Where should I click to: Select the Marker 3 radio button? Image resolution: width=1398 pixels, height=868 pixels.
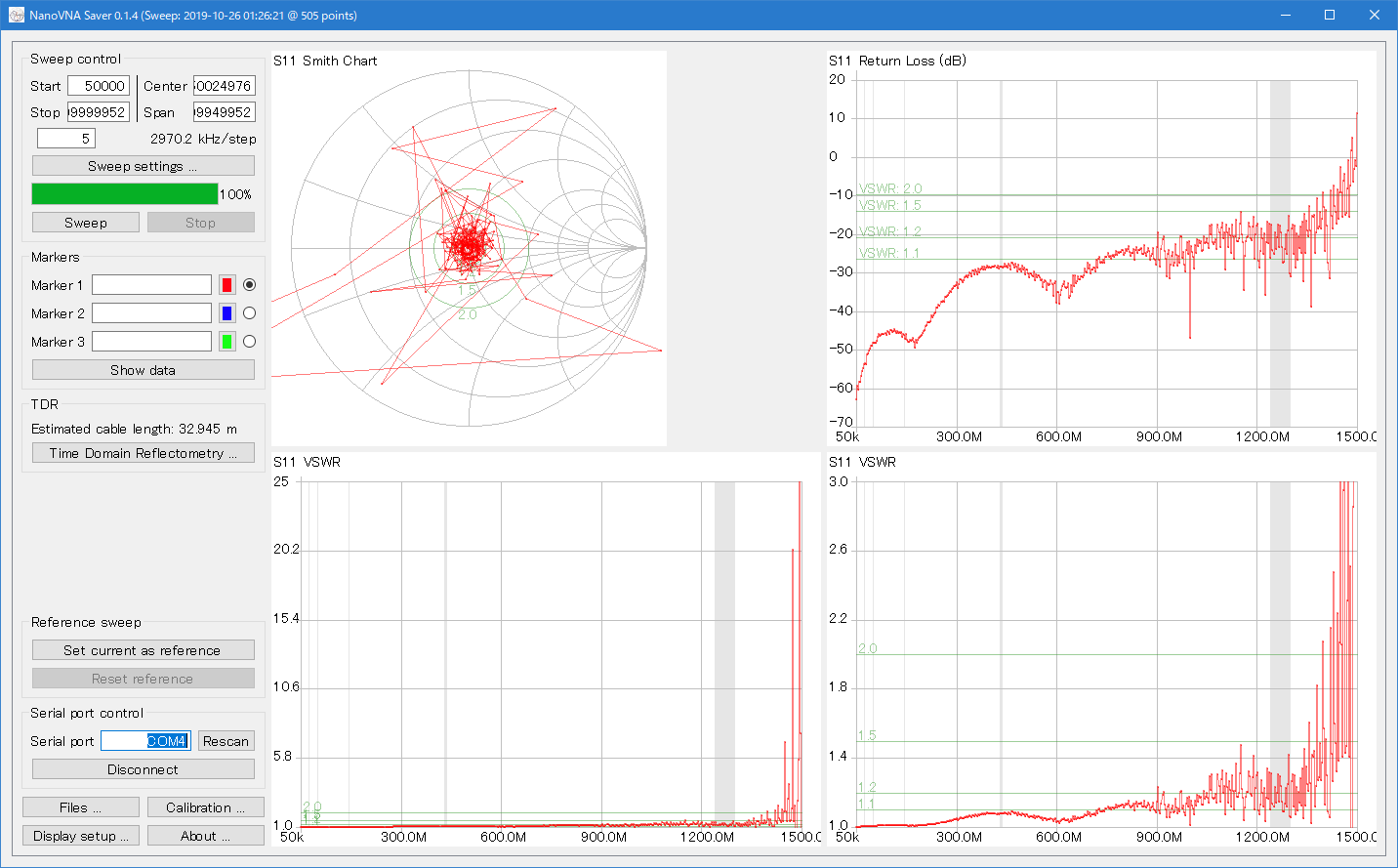(x=250, y=342)
